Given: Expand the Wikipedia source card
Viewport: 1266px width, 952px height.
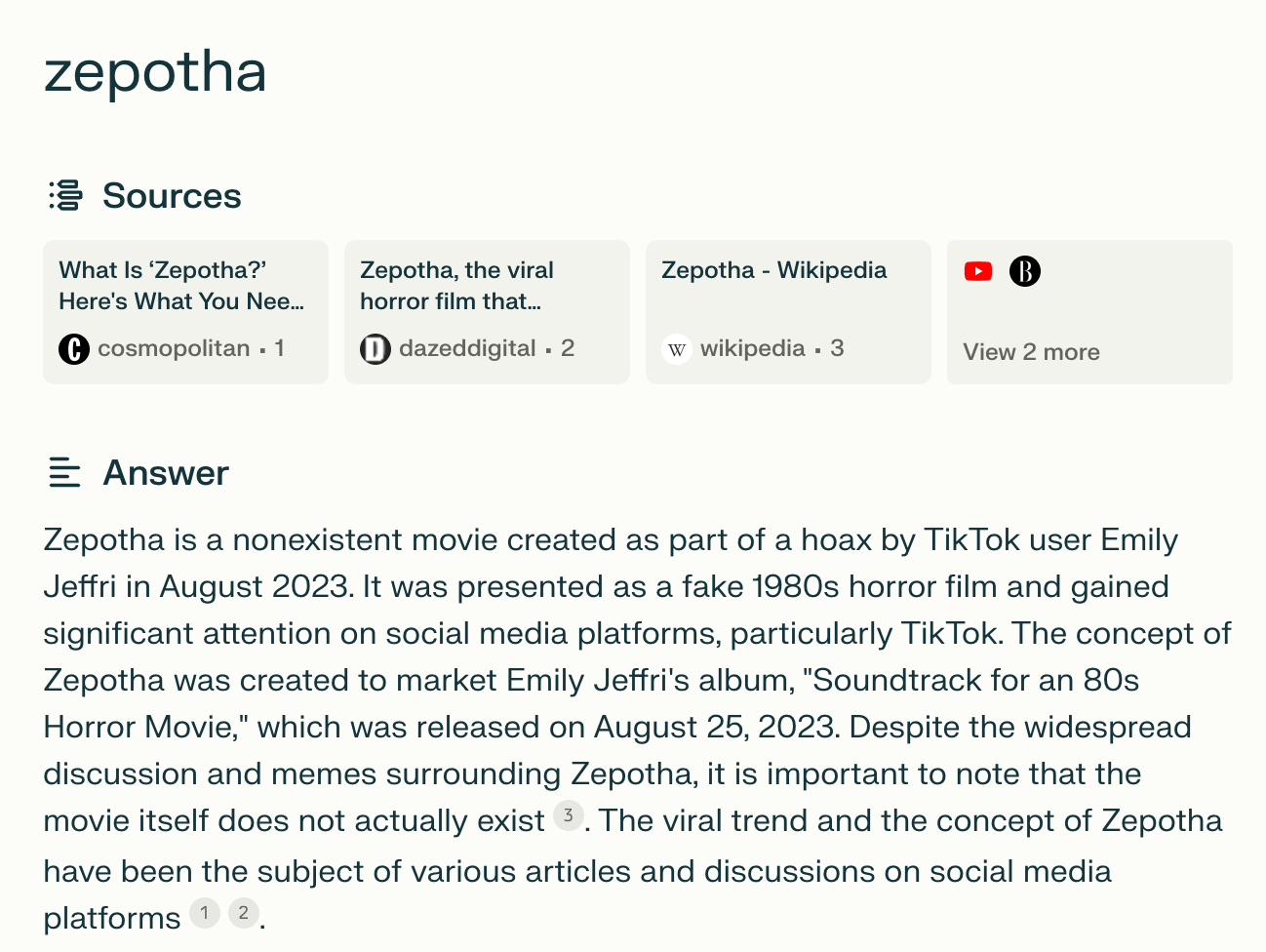Looking at the screenshot, I should click(x=788, y=312).
